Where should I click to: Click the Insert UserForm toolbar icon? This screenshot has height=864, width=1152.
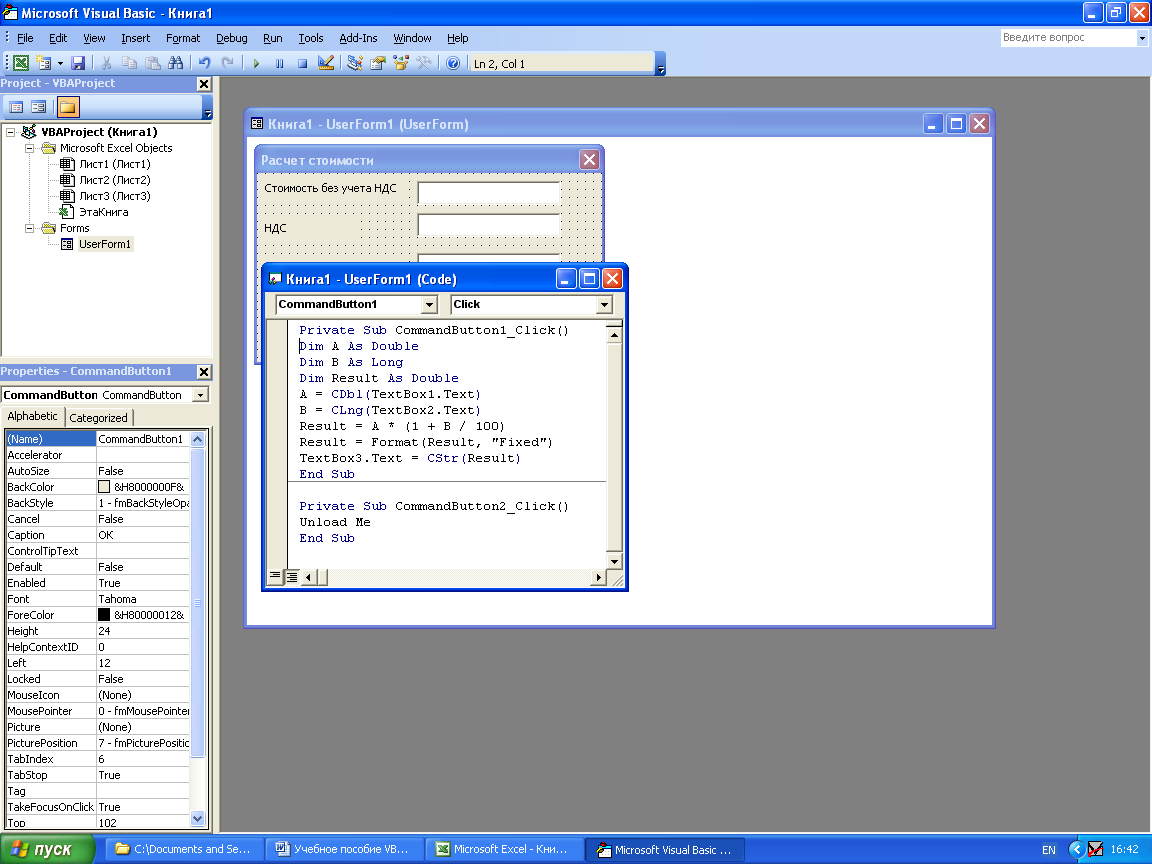tap(43, 64)
